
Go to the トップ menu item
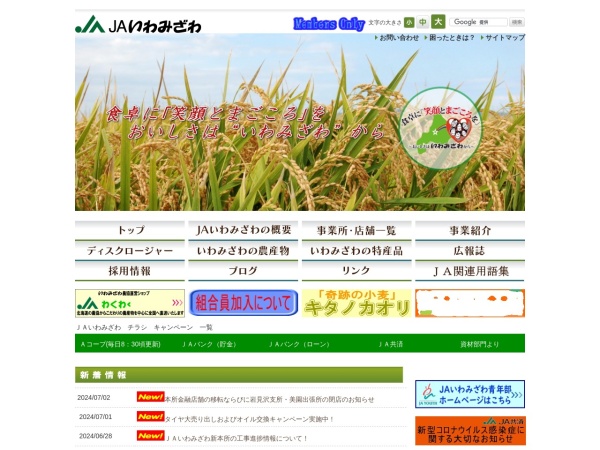pos(130,230)
